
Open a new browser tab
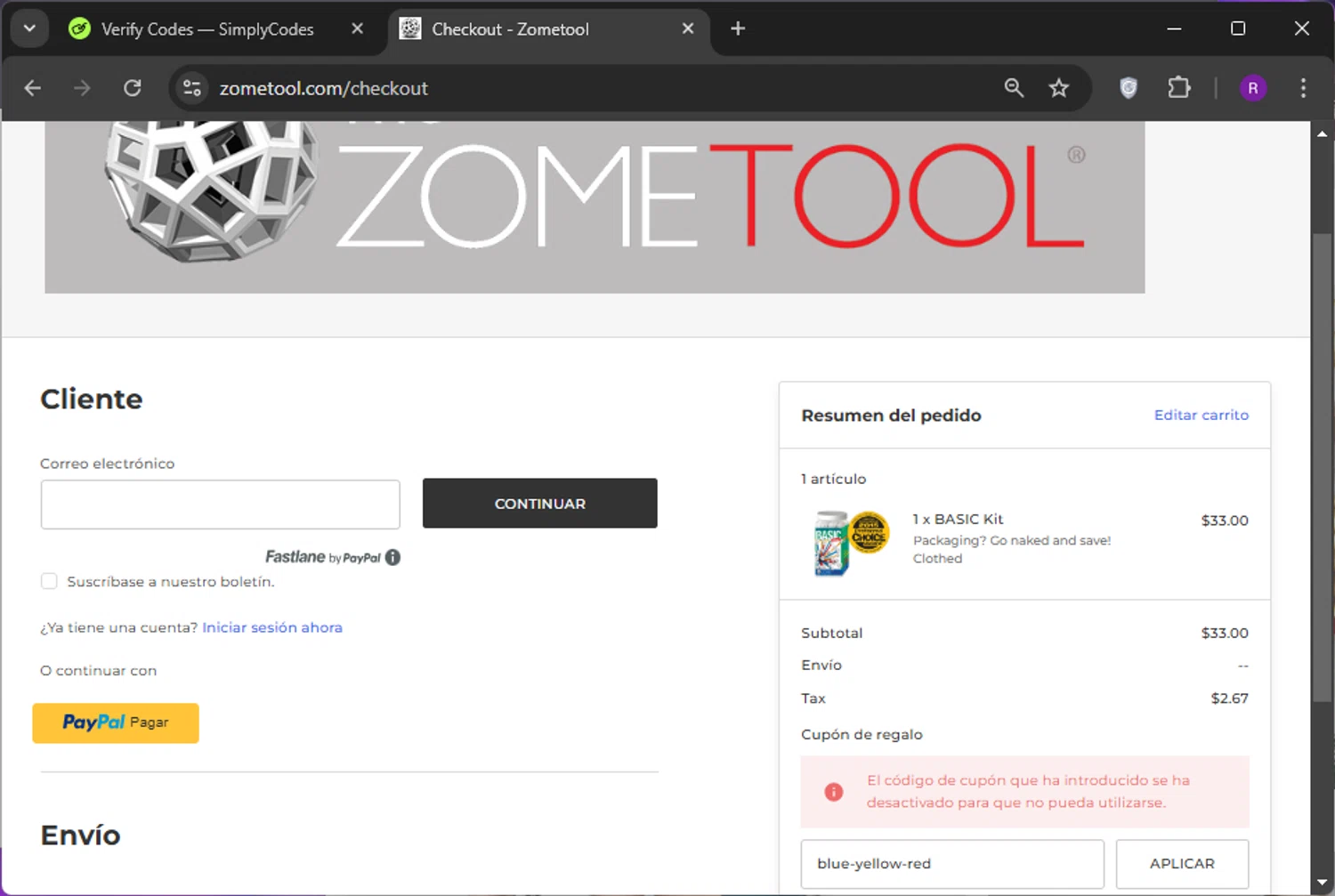tap(738, 28)
